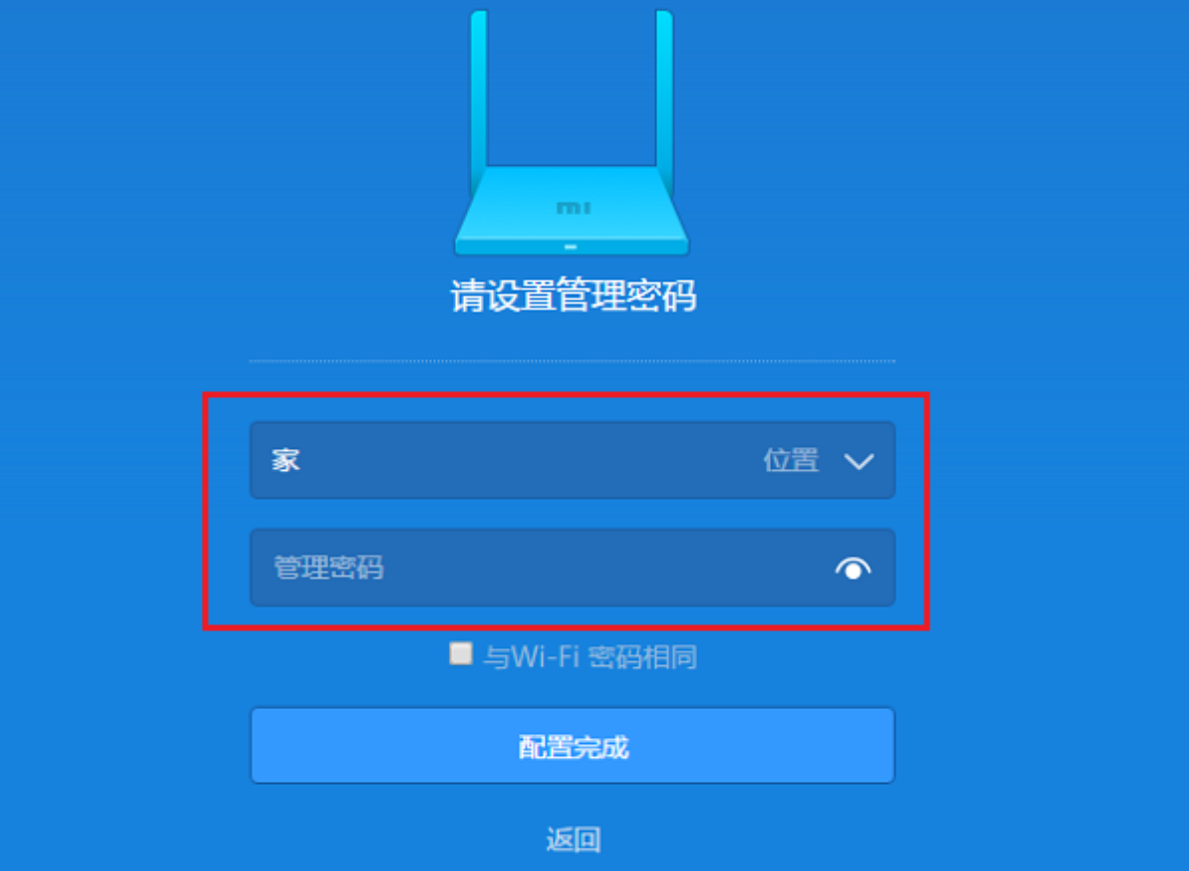Click the 请设置管理密码 heading

tap(573, 296)
